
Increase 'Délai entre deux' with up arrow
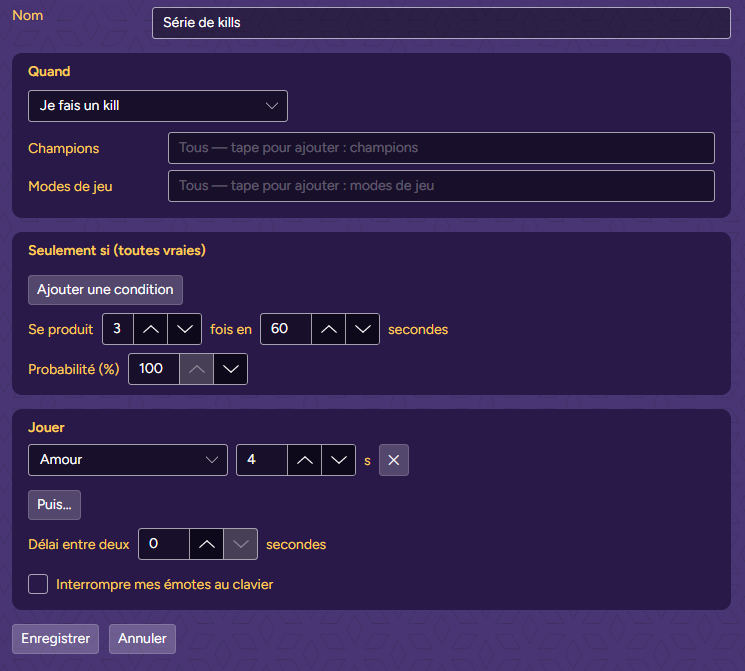tap(206, 544)
